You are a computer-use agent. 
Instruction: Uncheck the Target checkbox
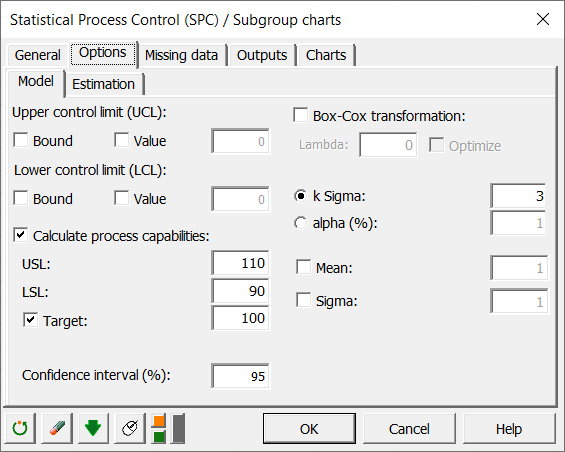(x=31, y=320)
